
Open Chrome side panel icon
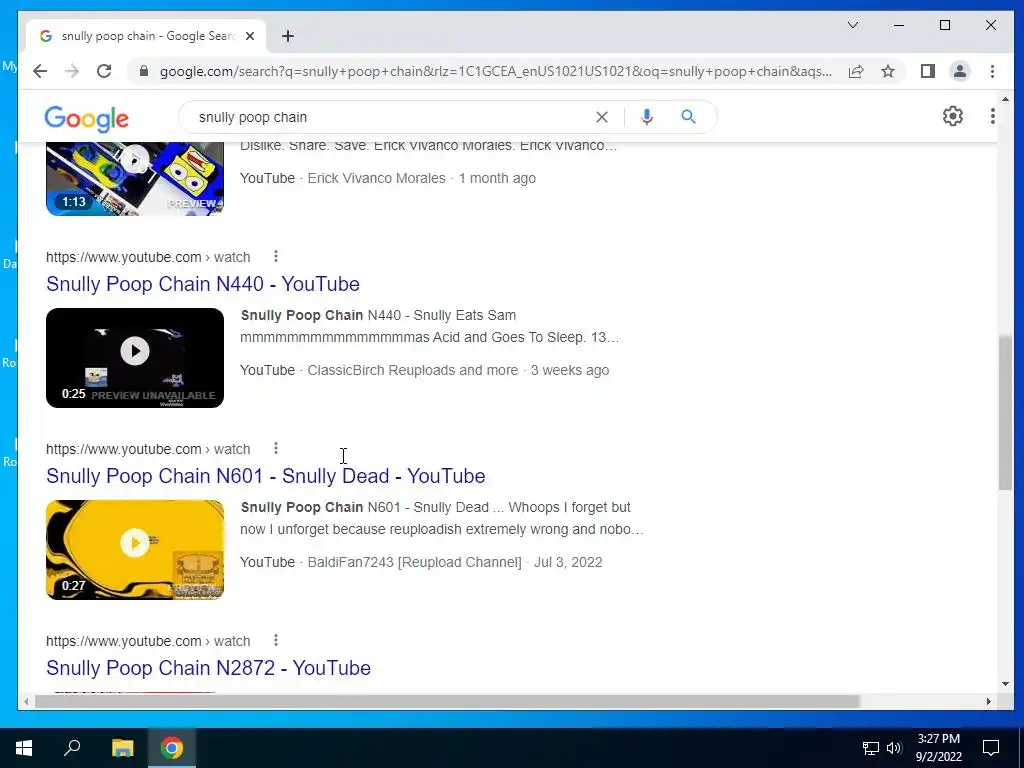[927, 71]
